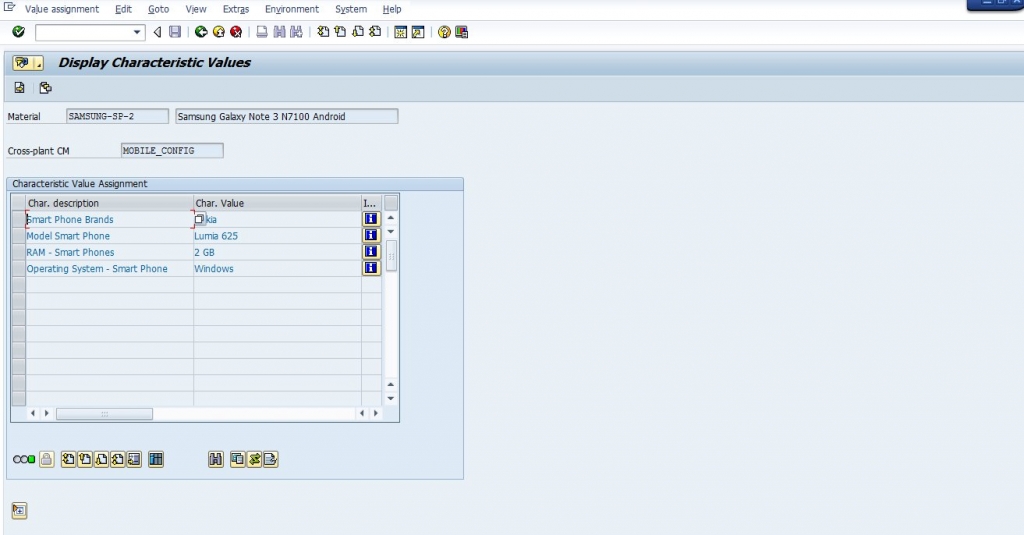Click the yellow Exit arrow icon

click(x=219, y=32)
